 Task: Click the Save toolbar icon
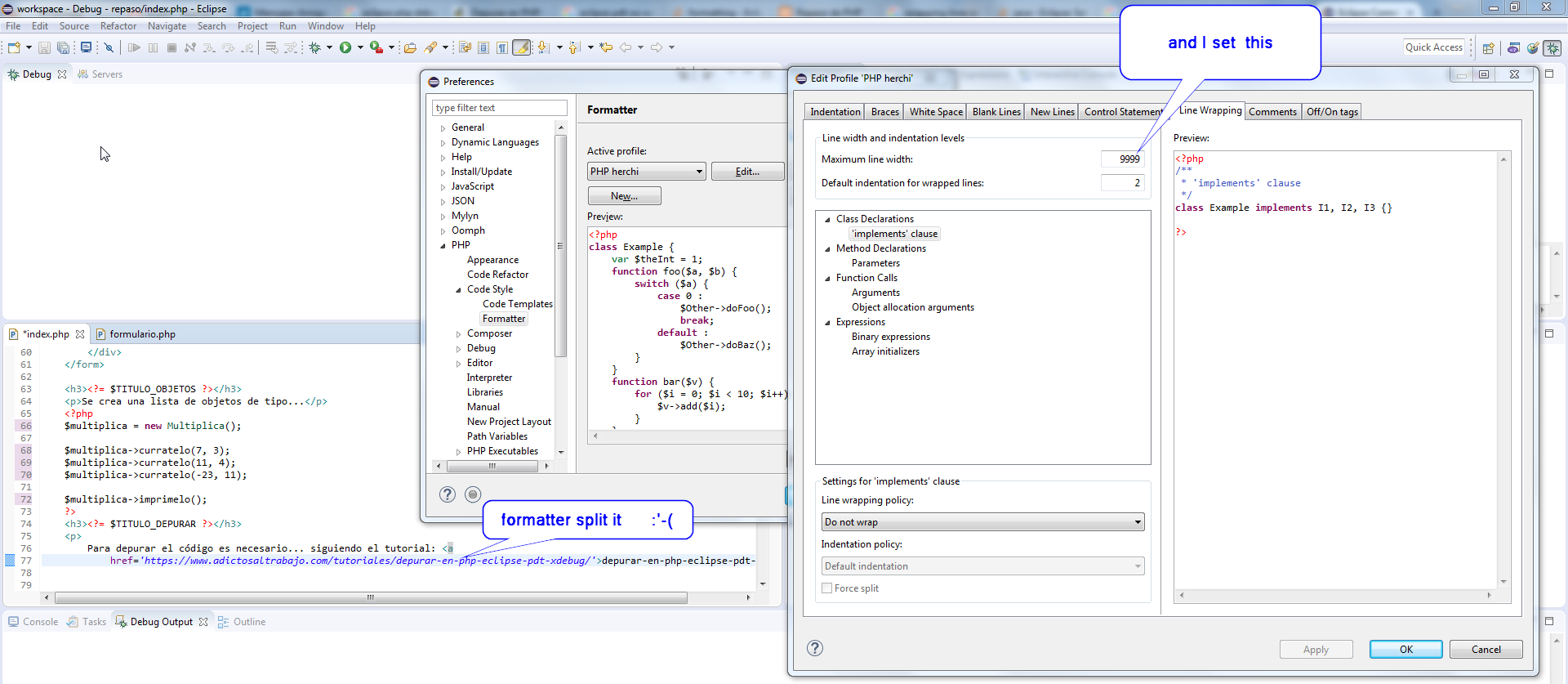44,47
